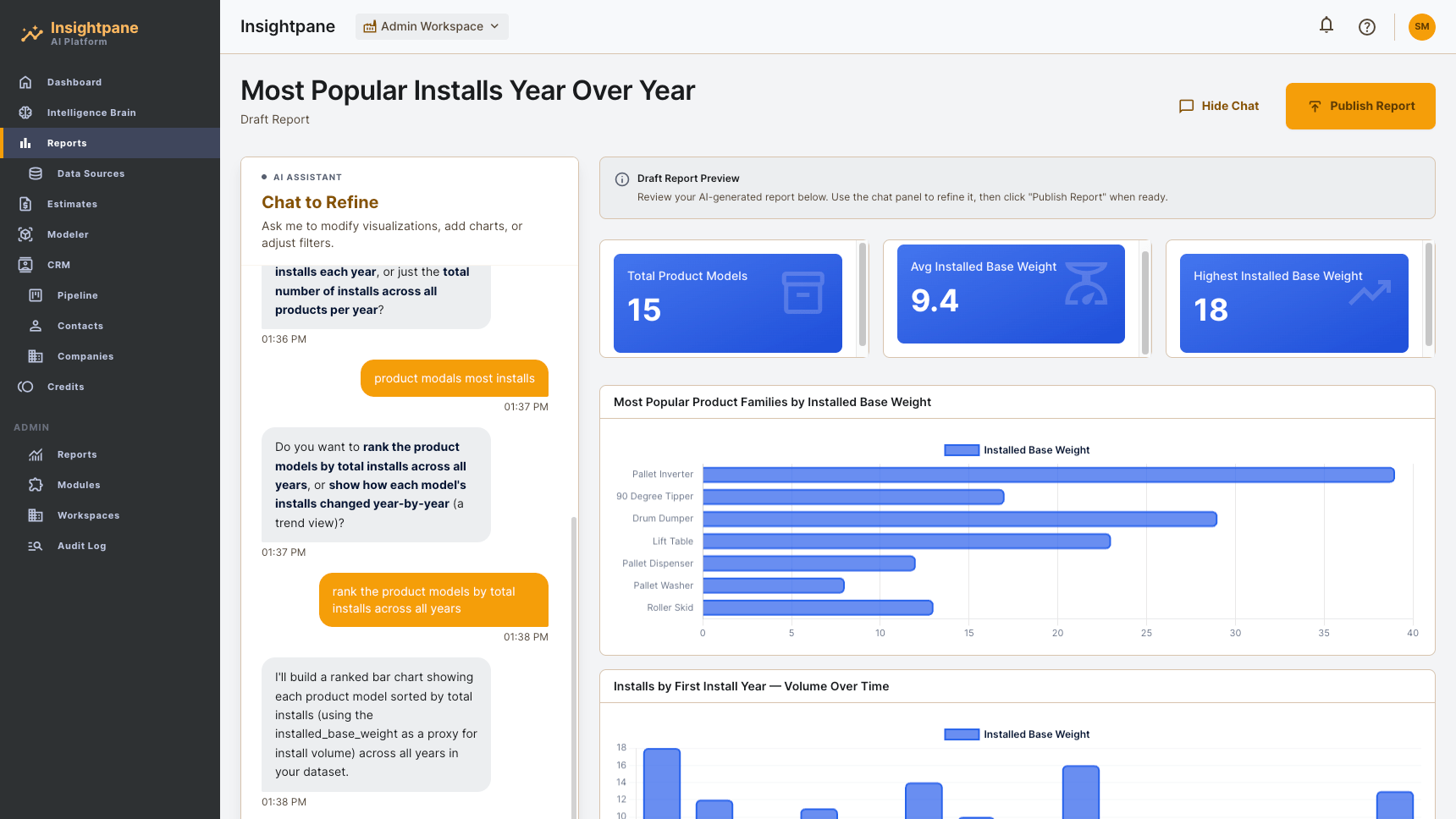Click the Credits coin icon

(25, 387)
